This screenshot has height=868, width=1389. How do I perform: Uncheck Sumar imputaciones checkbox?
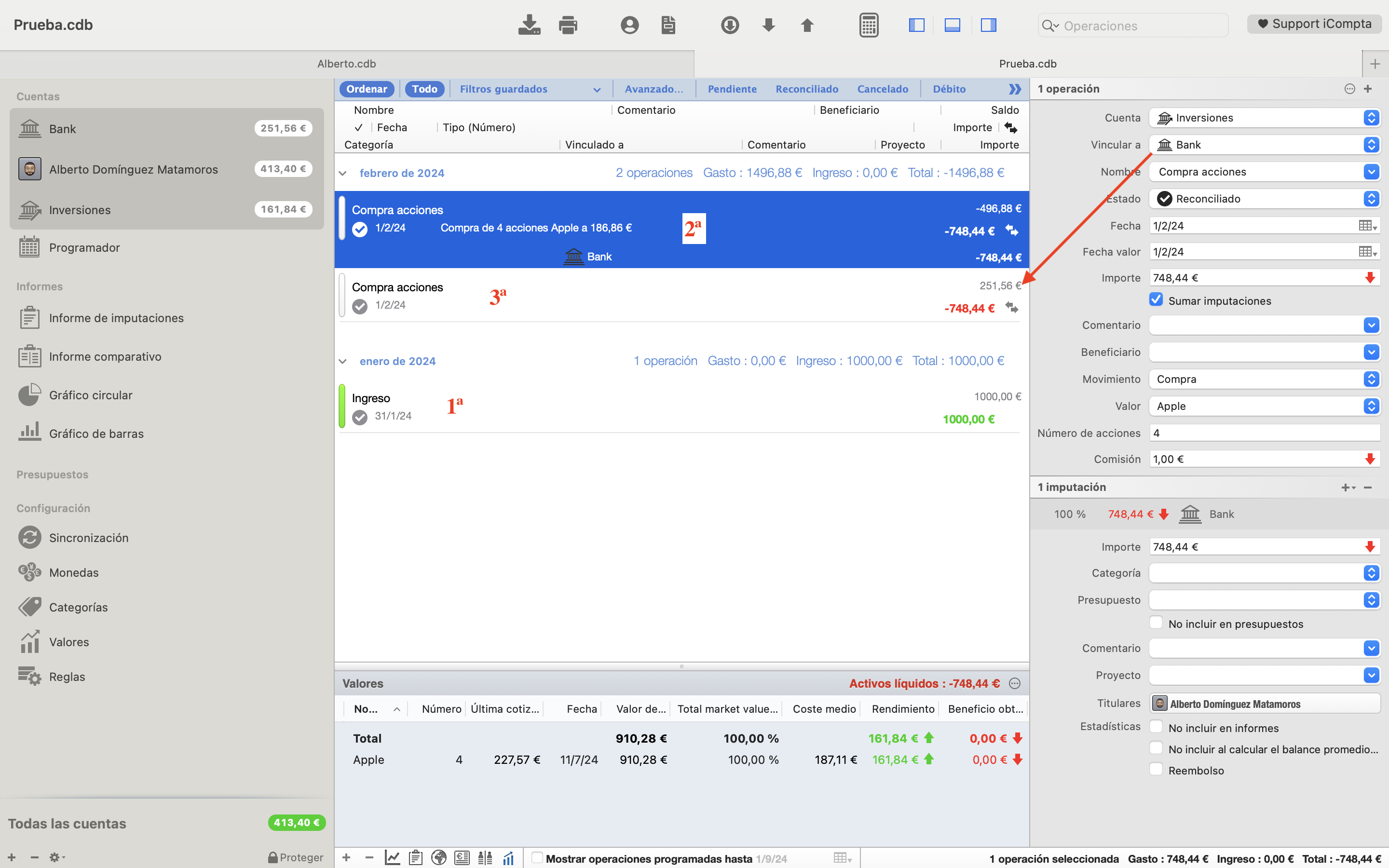1156,299
